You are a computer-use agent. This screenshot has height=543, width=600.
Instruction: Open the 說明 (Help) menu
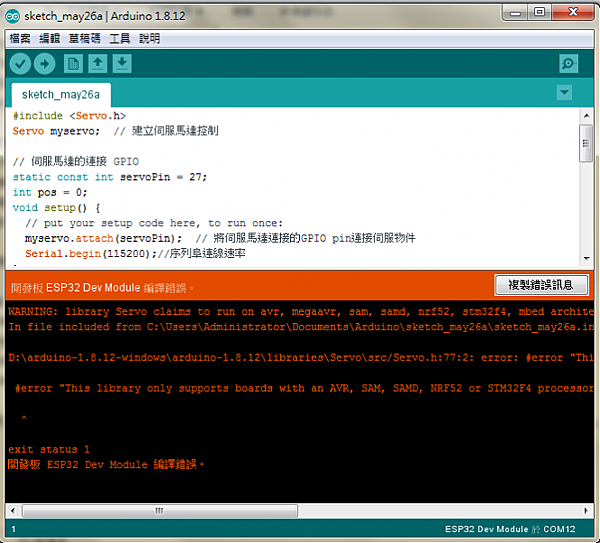(x=150, y=38)
